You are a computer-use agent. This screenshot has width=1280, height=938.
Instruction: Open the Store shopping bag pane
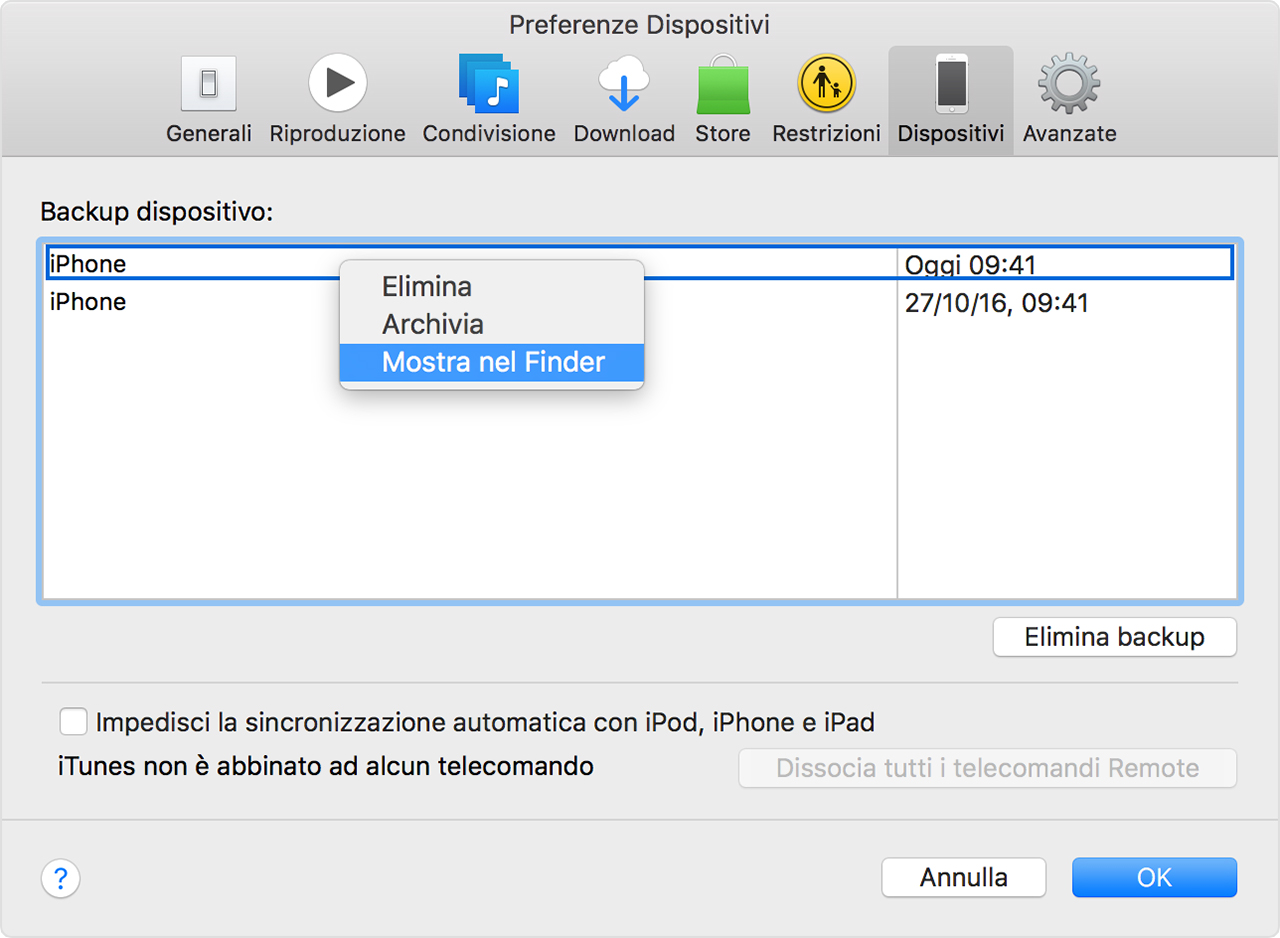723,100
